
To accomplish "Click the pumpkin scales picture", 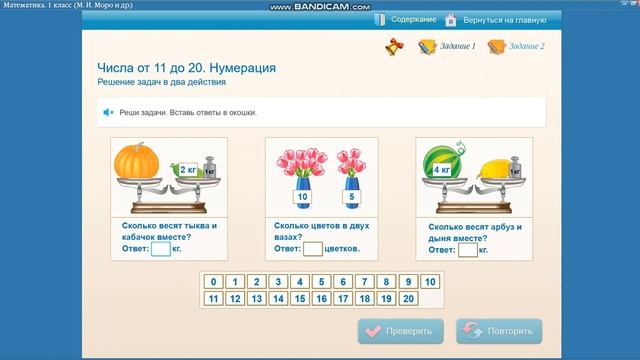I will coord(169,178).
